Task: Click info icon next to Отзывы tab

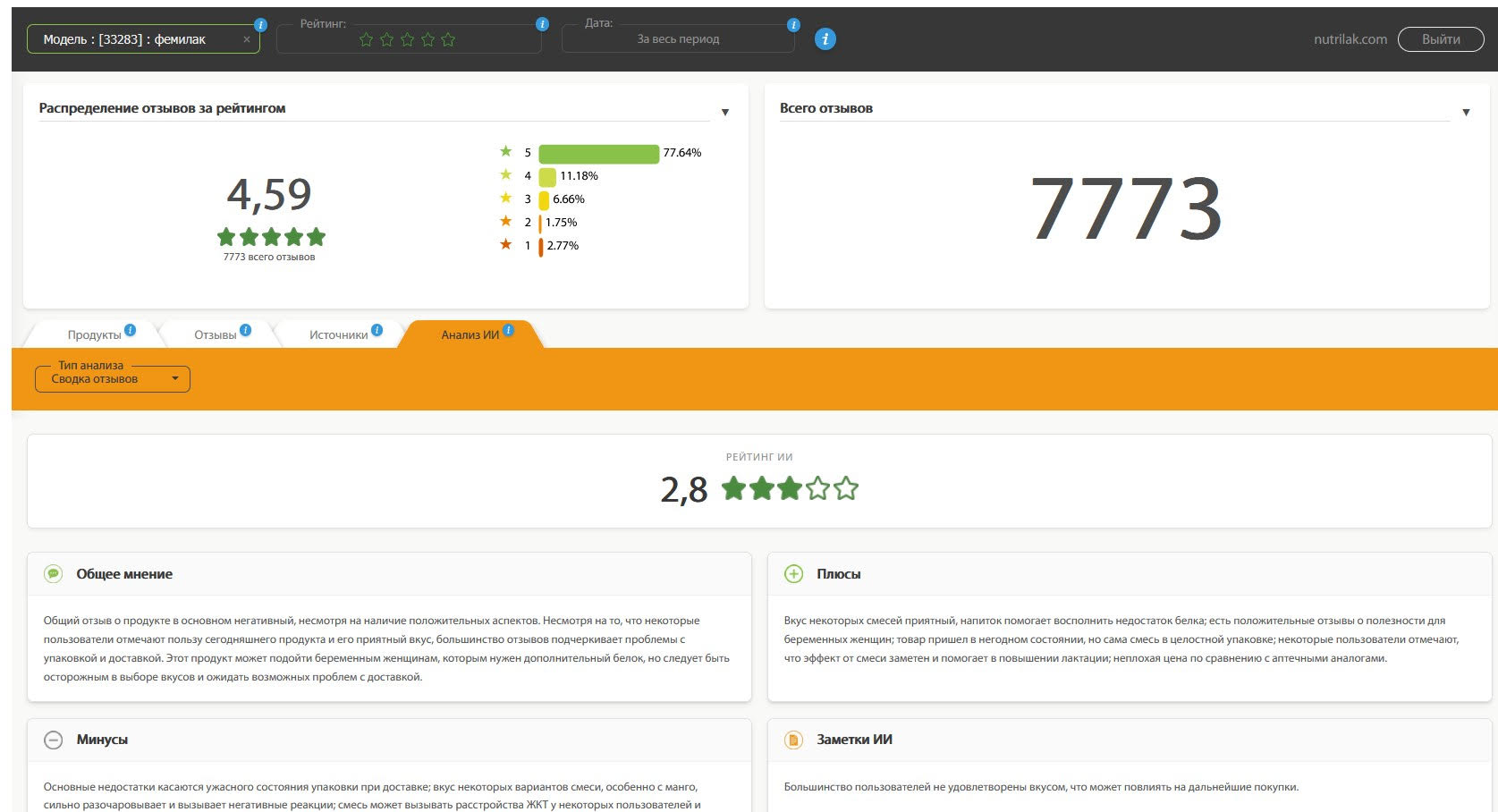Action: [x=246, y=330]
